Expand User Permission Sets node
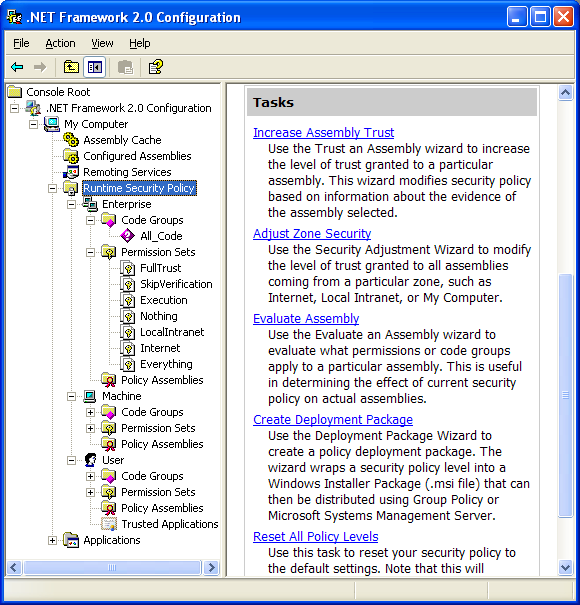This screenshot has height=605, width=580. click(90, 492)
